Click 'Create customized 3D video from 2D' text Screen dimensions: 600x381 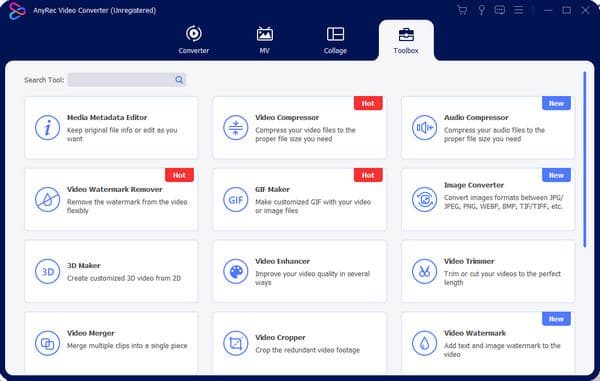pos(124,278)
